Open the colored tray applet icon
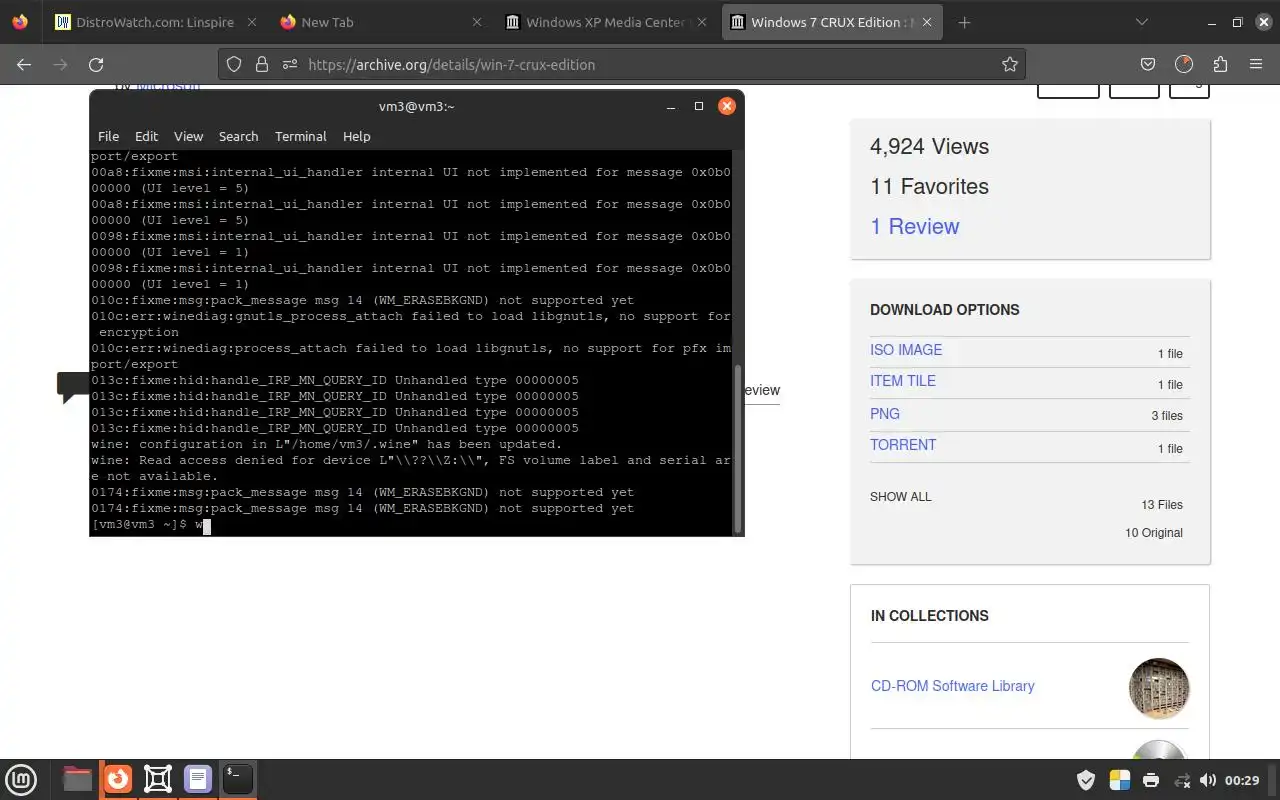Screen dimensions: 1280x800 1119,780
